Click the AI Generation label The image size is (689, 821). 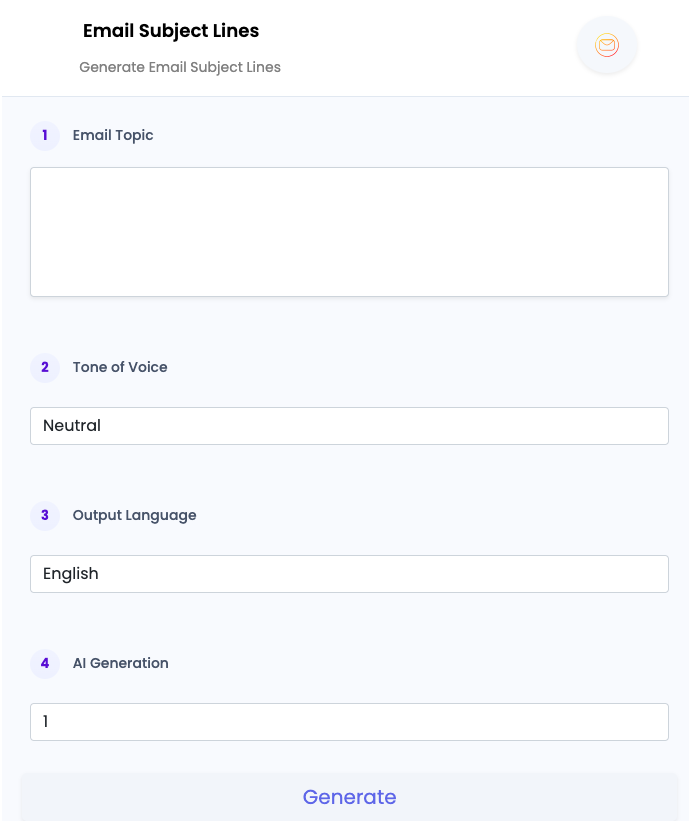tap(120, 663)
